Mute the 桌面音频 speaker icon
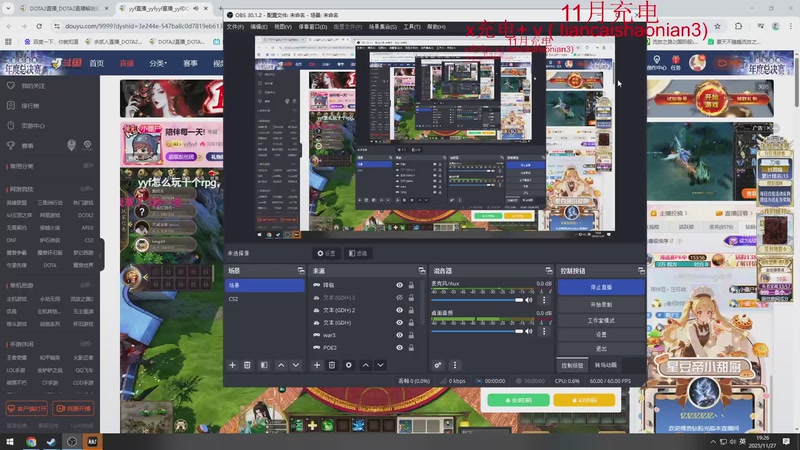This screenshot has width=800, height=450. pyautogui.click(x=529, y=332)
